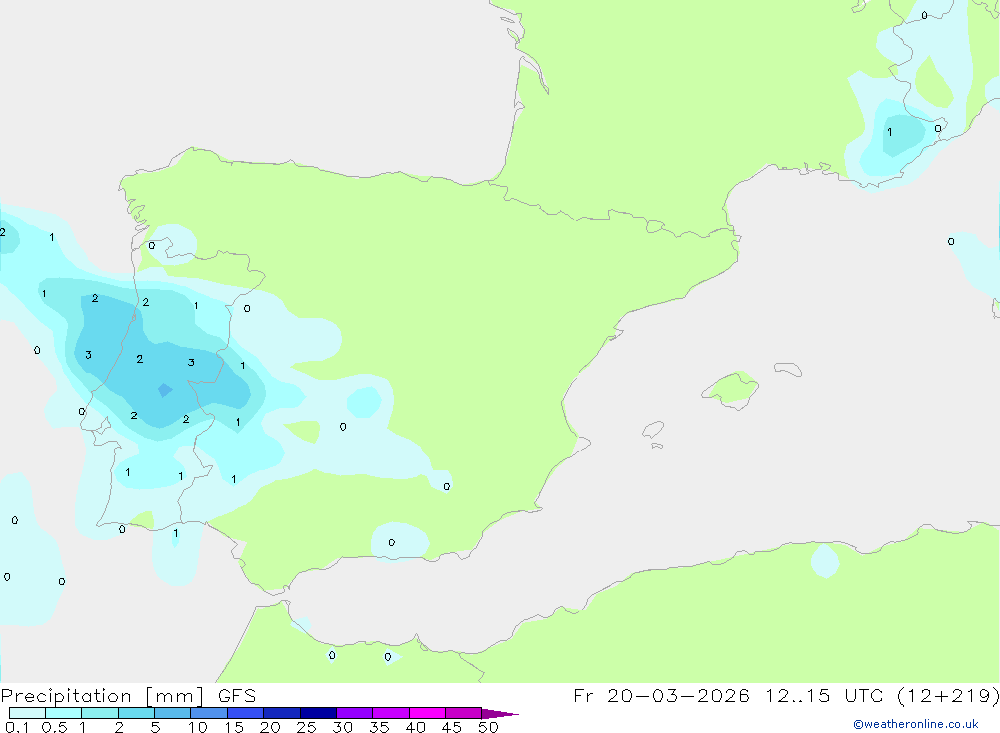Viewport: 1000px width, 733px height.
Task: Select the 5–10 mm legend color box
Action: (173, 713)
